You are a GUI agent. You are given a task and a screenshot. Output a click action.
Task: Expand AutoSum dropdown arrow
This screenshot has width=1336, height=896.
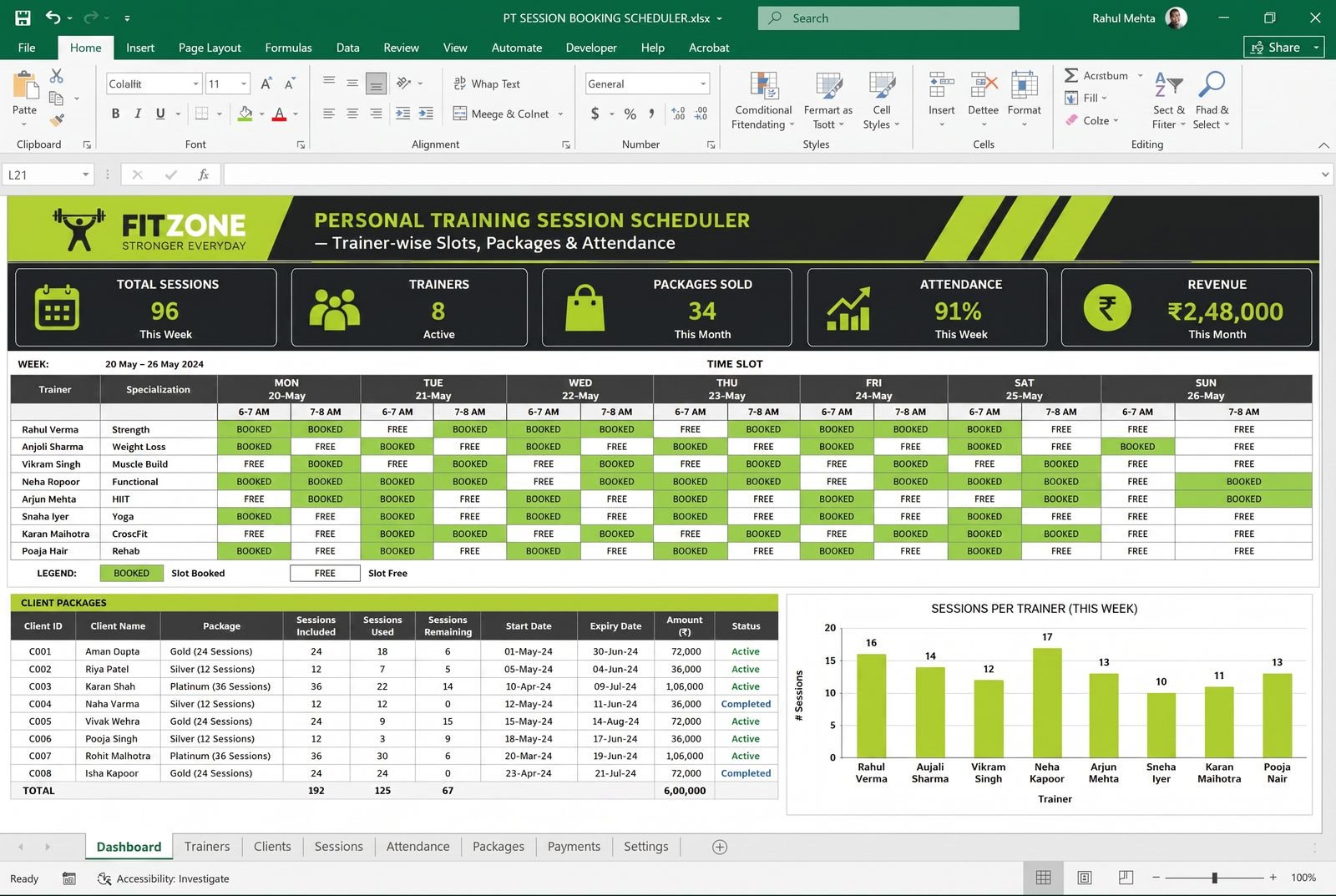[x=1141, y=75]
